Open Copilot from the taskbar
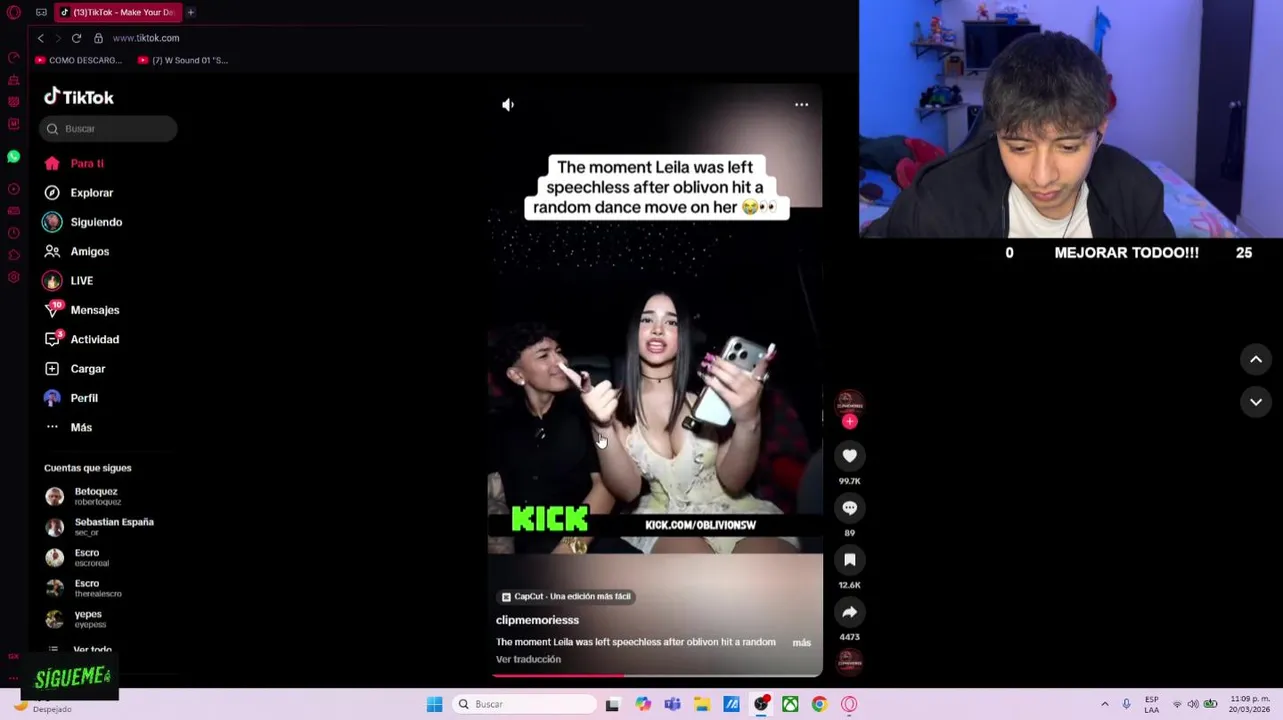The width and height of the screenshot is (1283, 720). 643,704
